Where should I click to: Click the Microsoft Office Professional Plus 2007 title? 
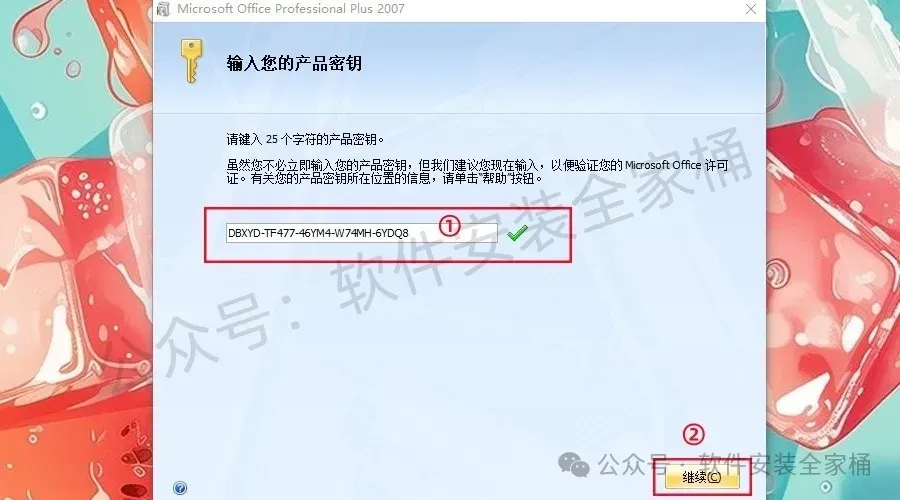(291, 9)
